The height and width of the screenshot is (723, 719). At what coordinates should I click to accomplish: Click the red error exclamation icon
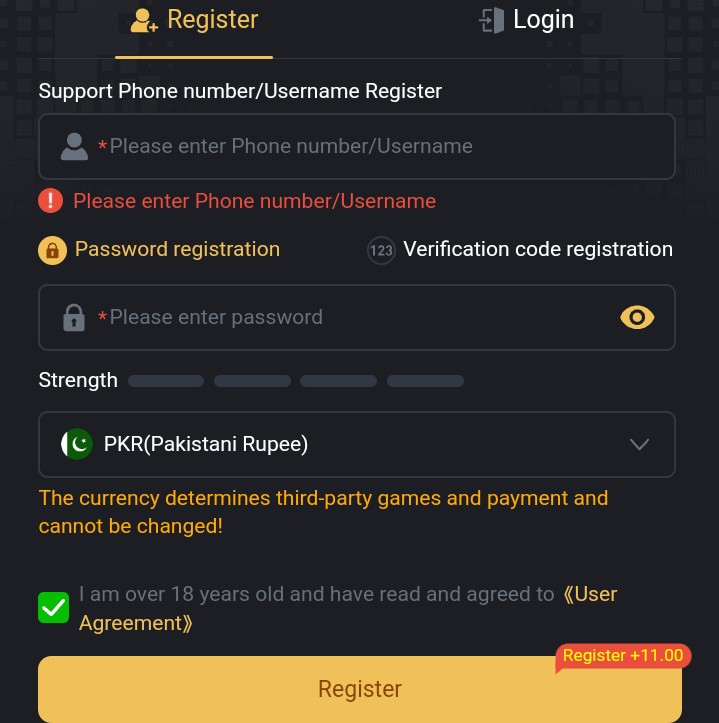51,201
